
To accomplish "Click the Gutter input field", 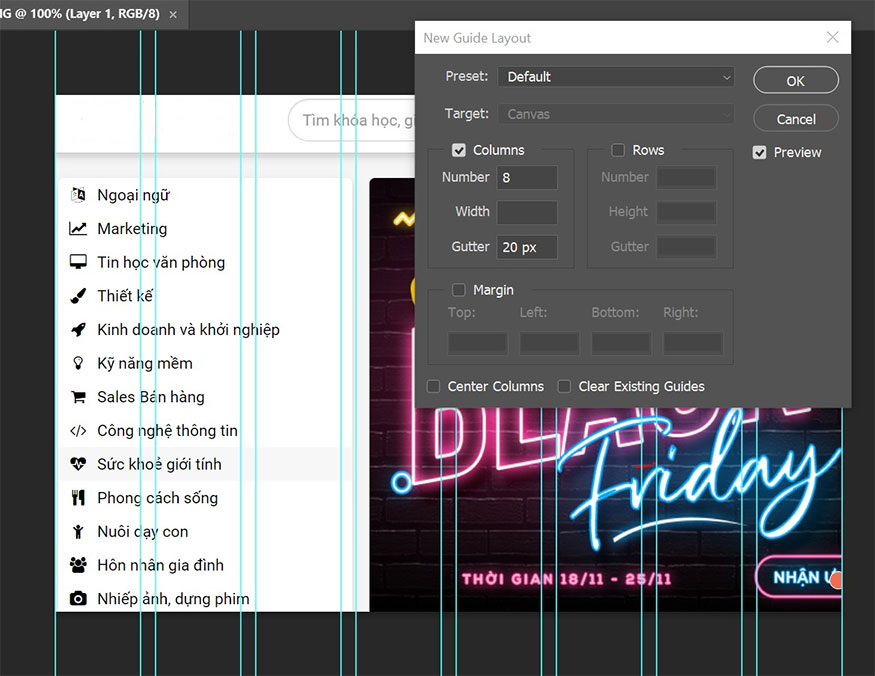I will [x=527, y=247].
